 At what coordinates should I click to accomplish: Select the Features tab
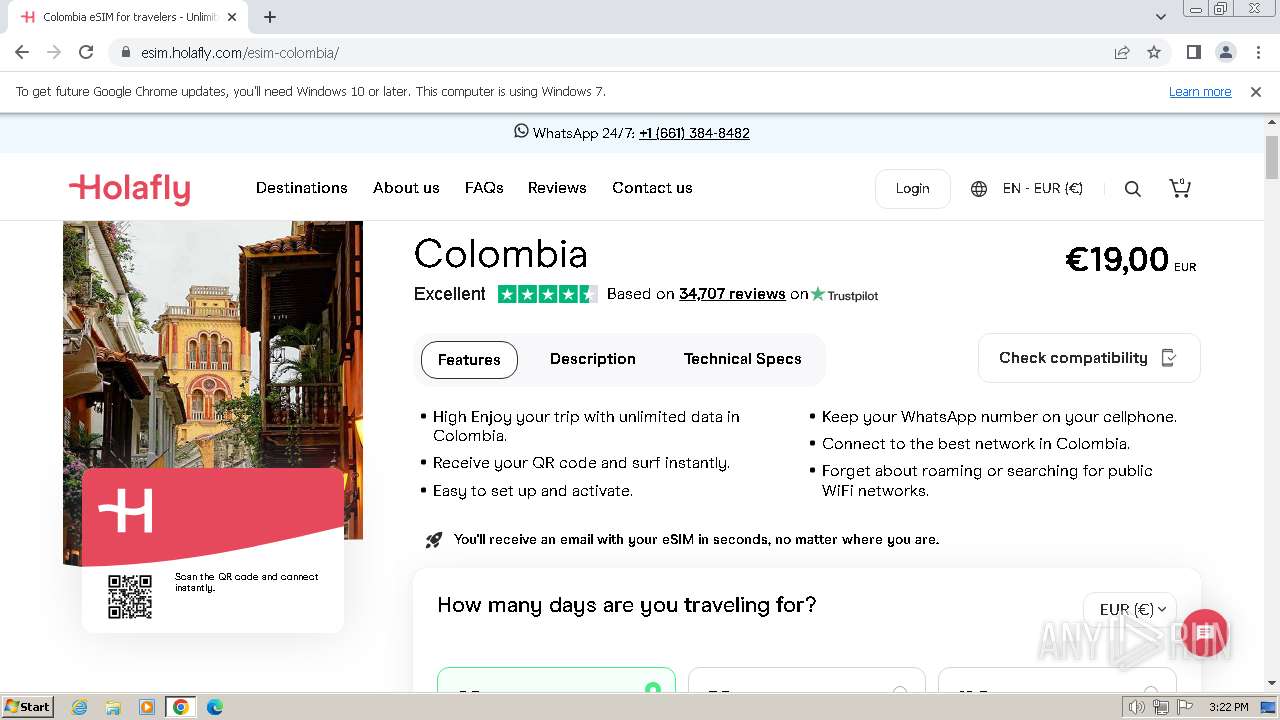(469, 359)
